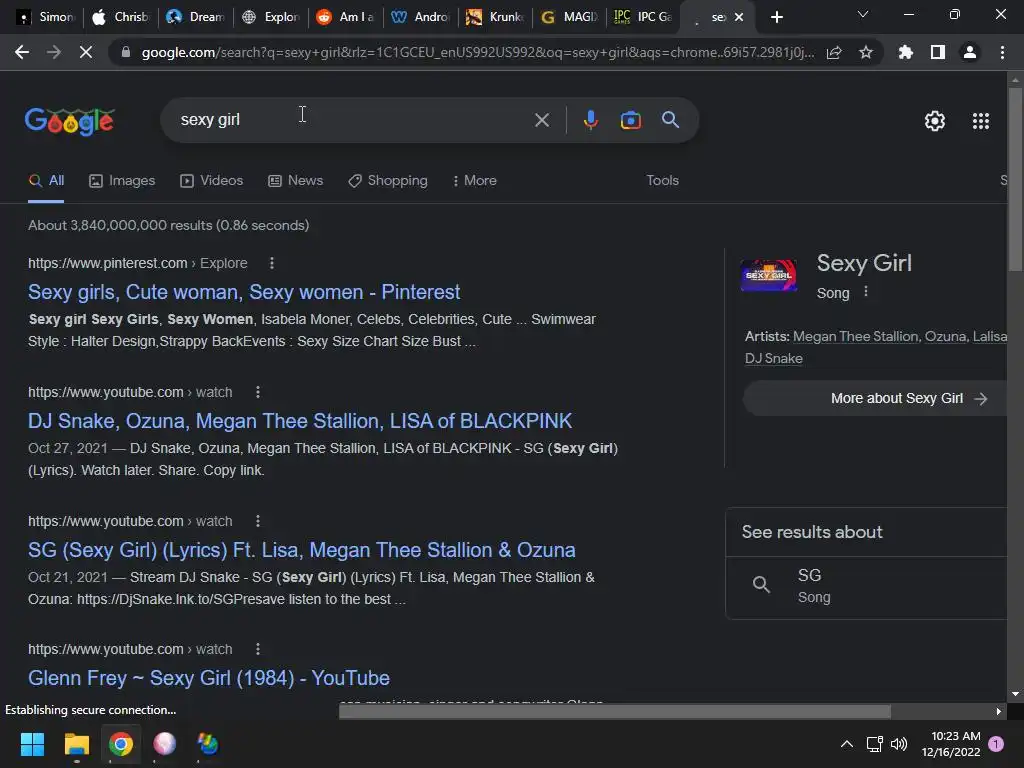Viewport: 1024px width, 768px height.
Task: Clear the search box with the X icon
Action: pos(541,120)
